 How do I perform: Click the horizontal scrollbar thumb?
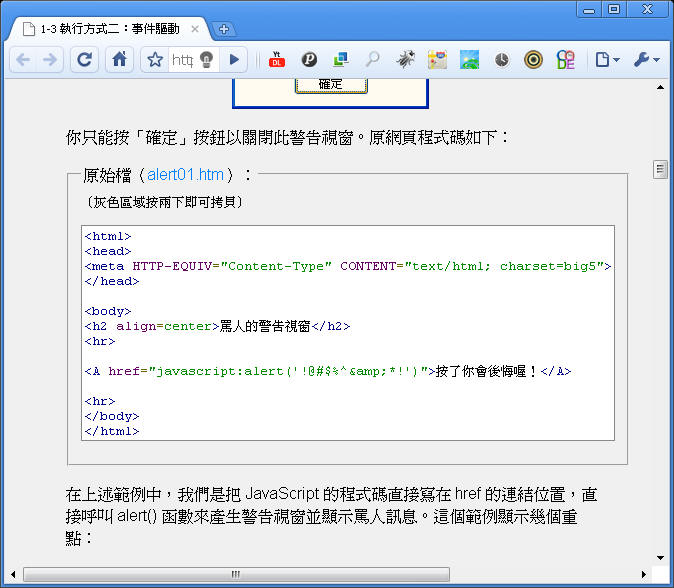[235, 574]
